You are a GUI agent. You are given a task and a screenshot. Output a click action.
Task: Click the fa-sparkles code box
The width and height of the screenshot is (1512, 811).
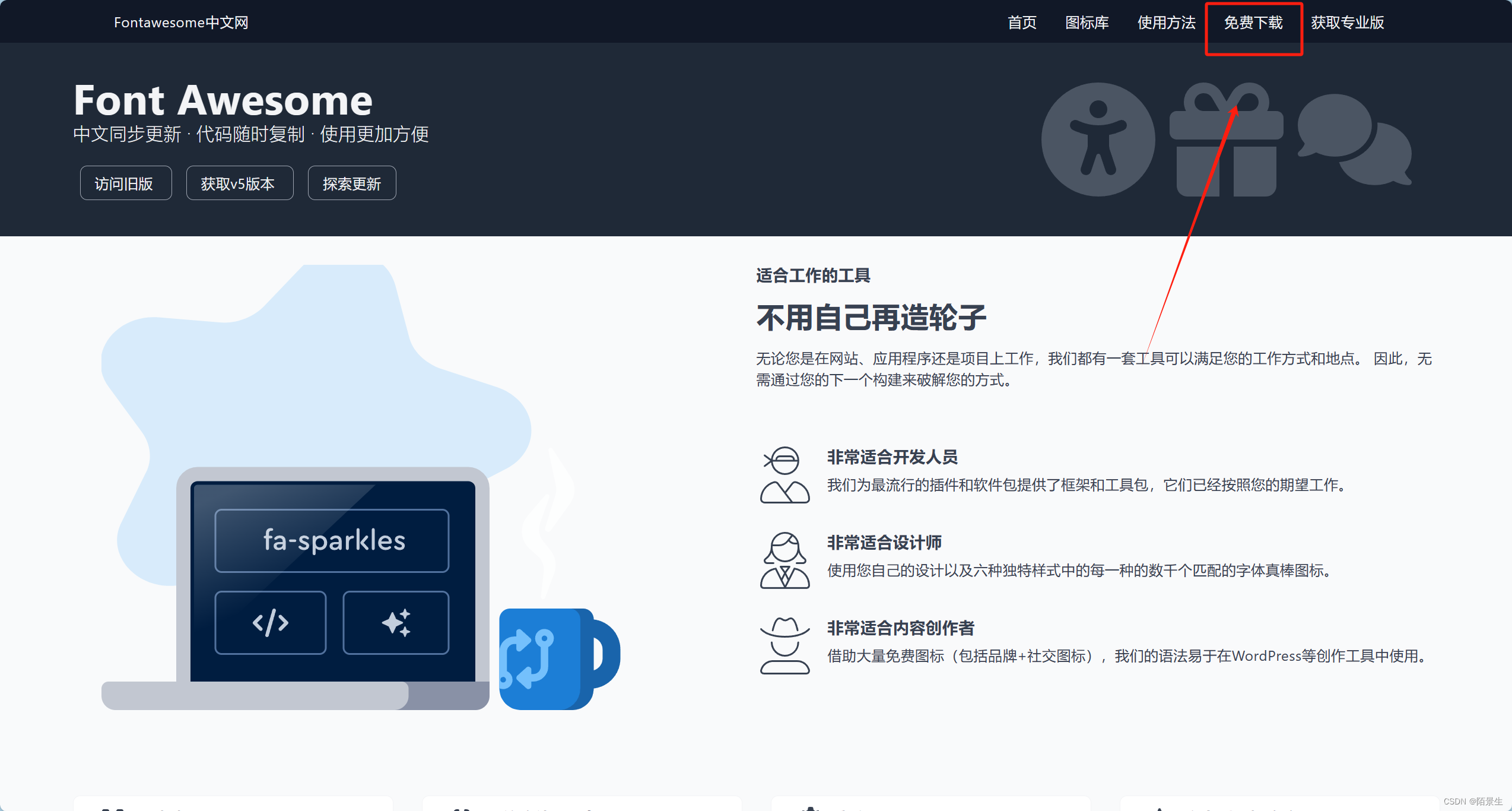pyautogui.click(x=331, y=540)
